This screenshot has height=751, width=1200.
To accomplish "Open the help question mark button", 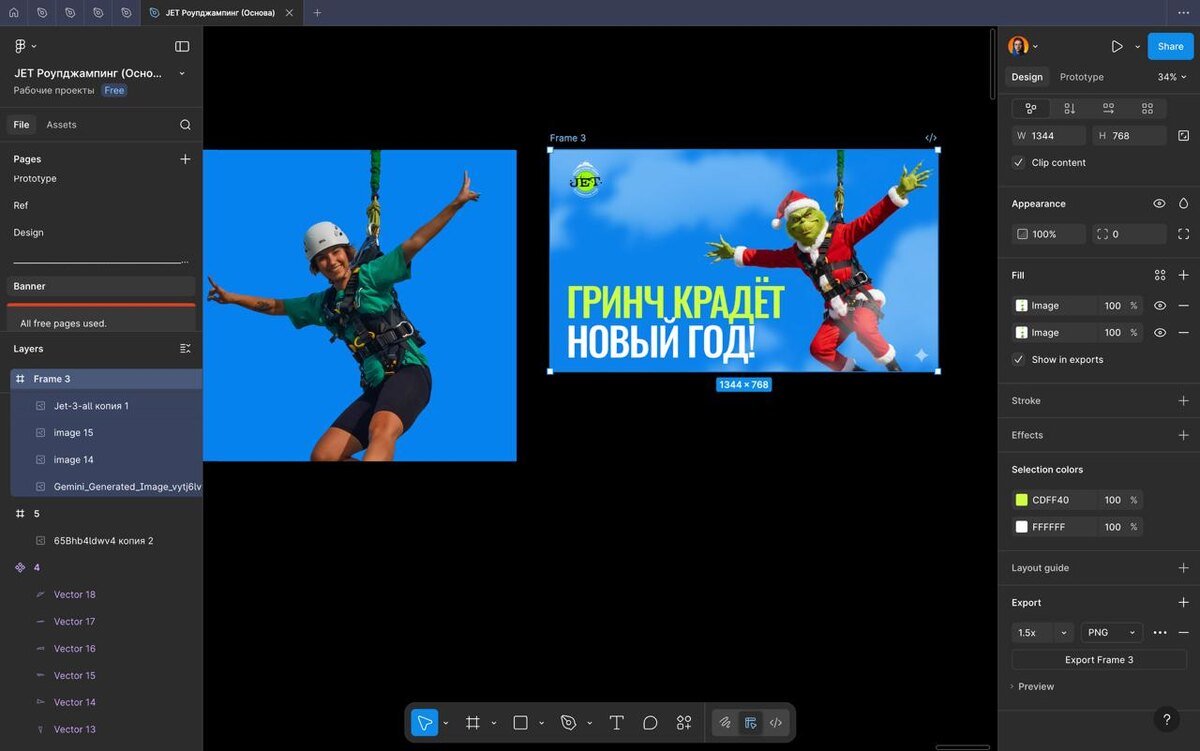I will (1166, 719).
